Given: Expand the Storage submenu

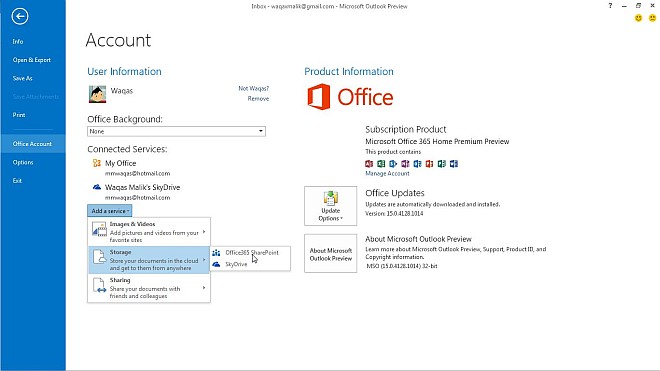Looking at the screenshot, I should [x=149, y=260].
